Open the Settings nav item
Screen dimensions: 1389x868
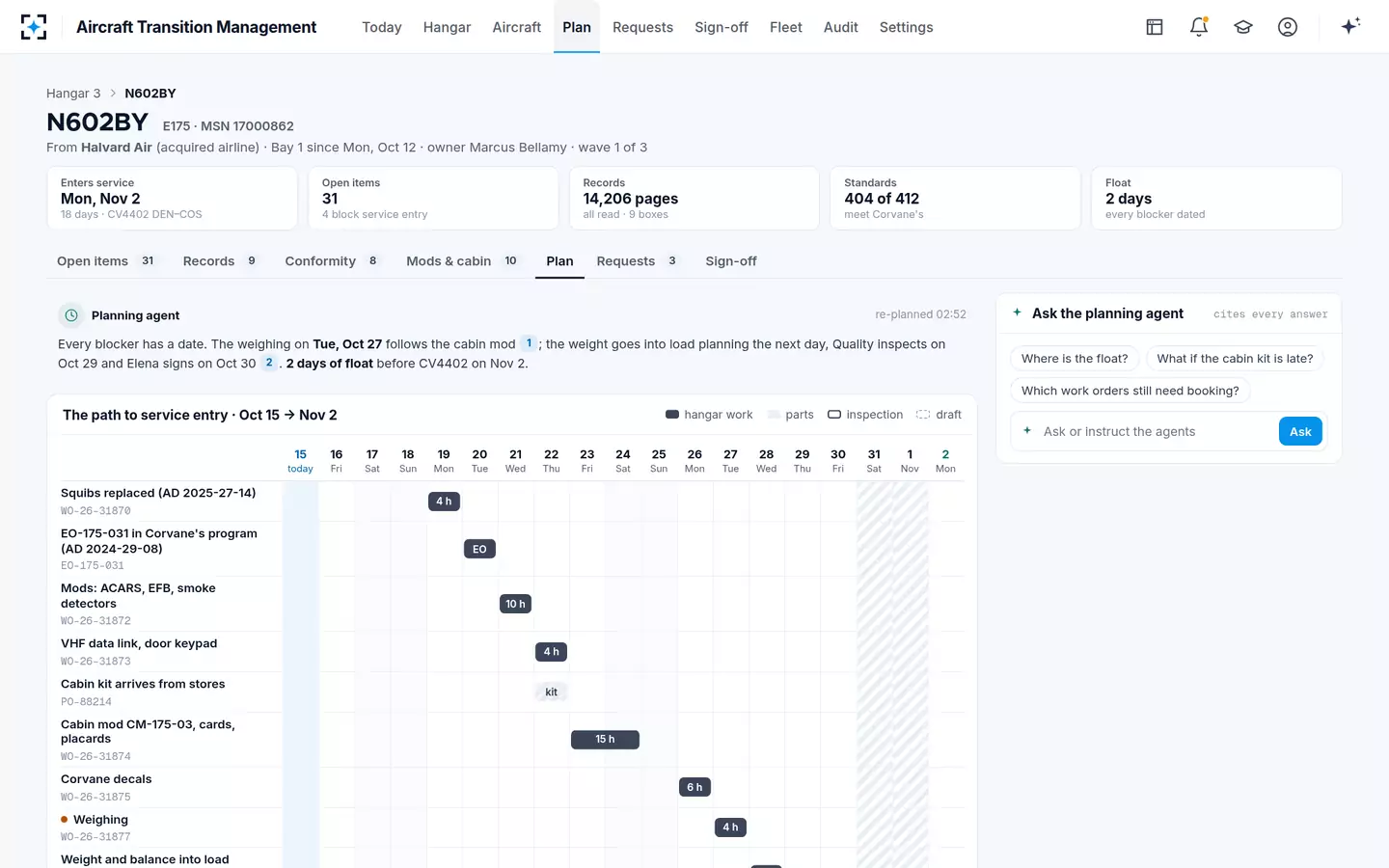click(x=906, y=27)
